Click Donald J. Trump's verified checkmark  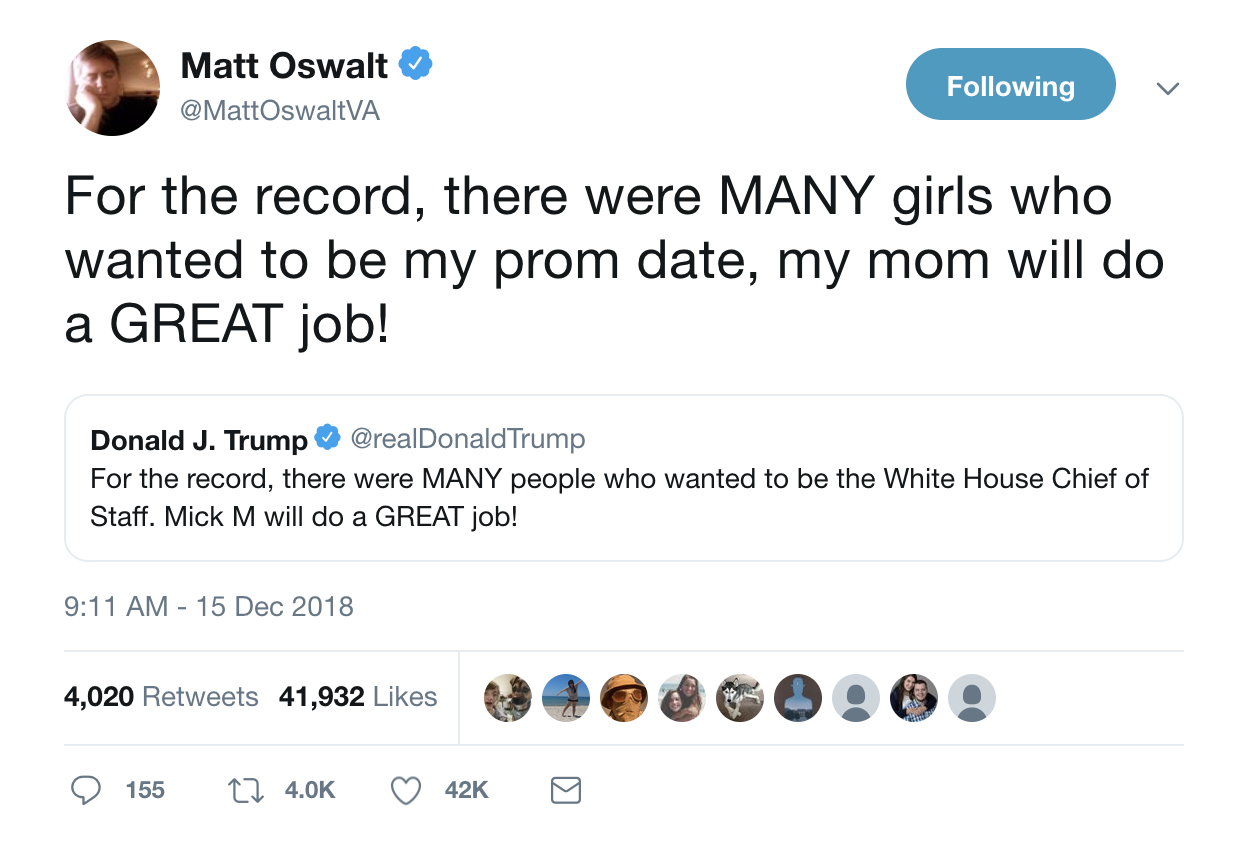pos(327,437)
